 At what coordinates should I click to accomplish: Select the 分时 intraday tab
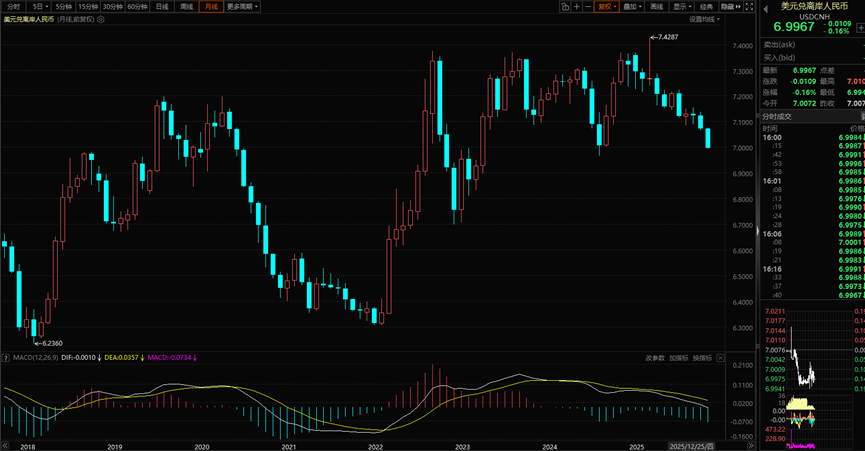pyautogui.click(x=13, y=6)
